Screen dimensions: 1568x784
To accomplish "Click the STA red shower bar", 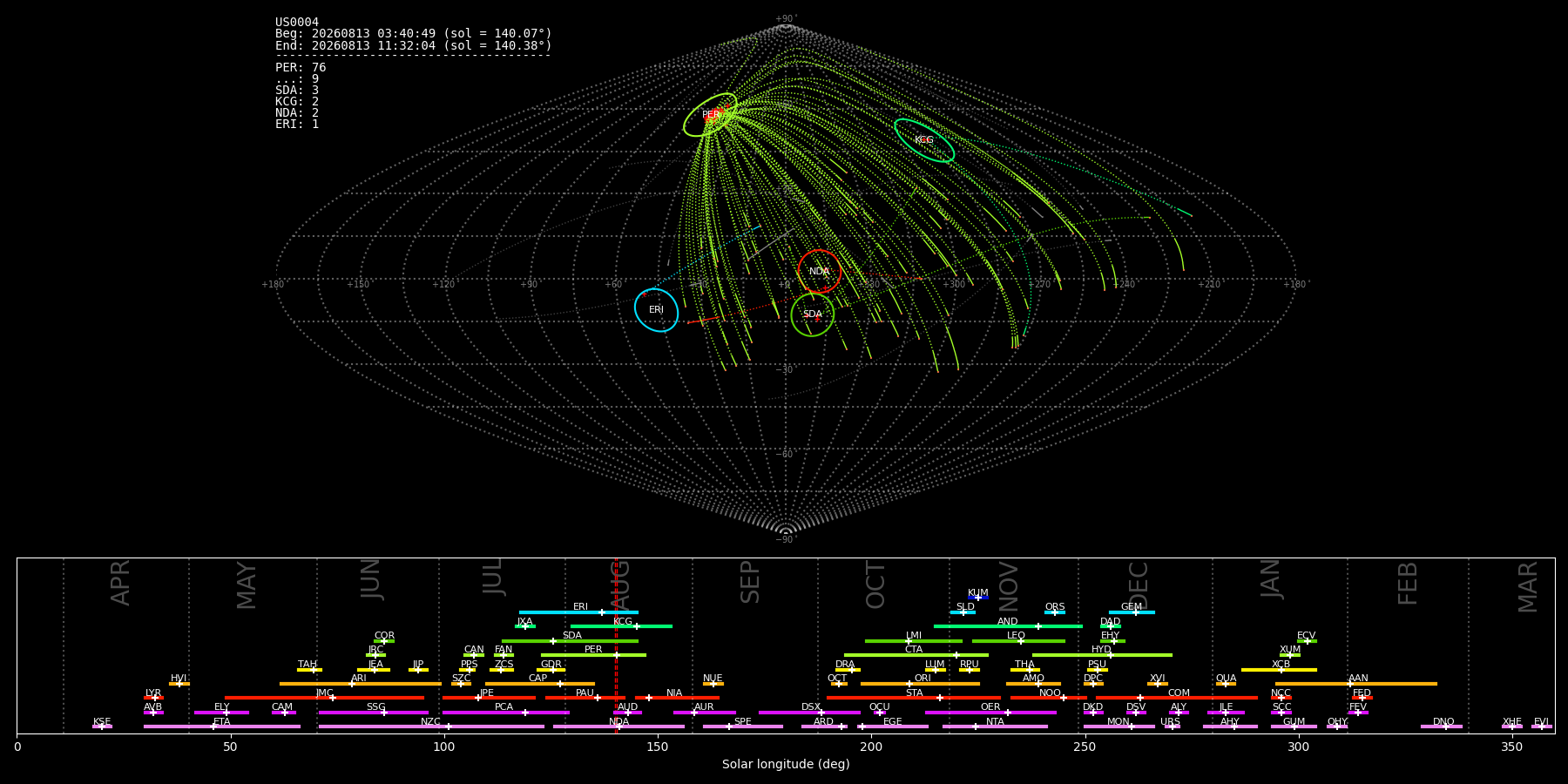I will click(x=914, y=698).
